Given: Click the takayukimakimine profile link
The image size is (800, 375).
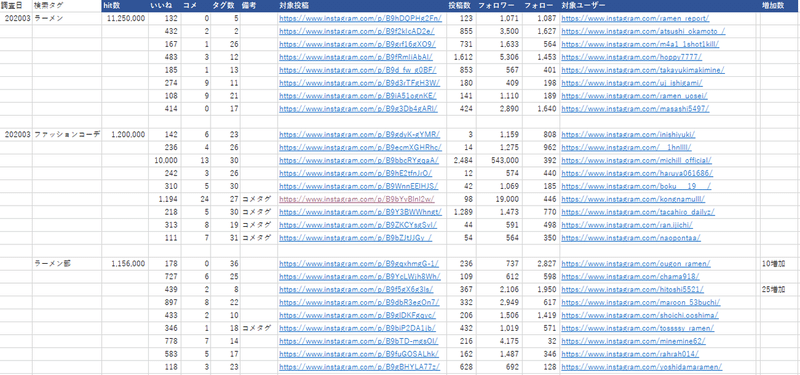Looking at the screenshot, I should [643, 70].
